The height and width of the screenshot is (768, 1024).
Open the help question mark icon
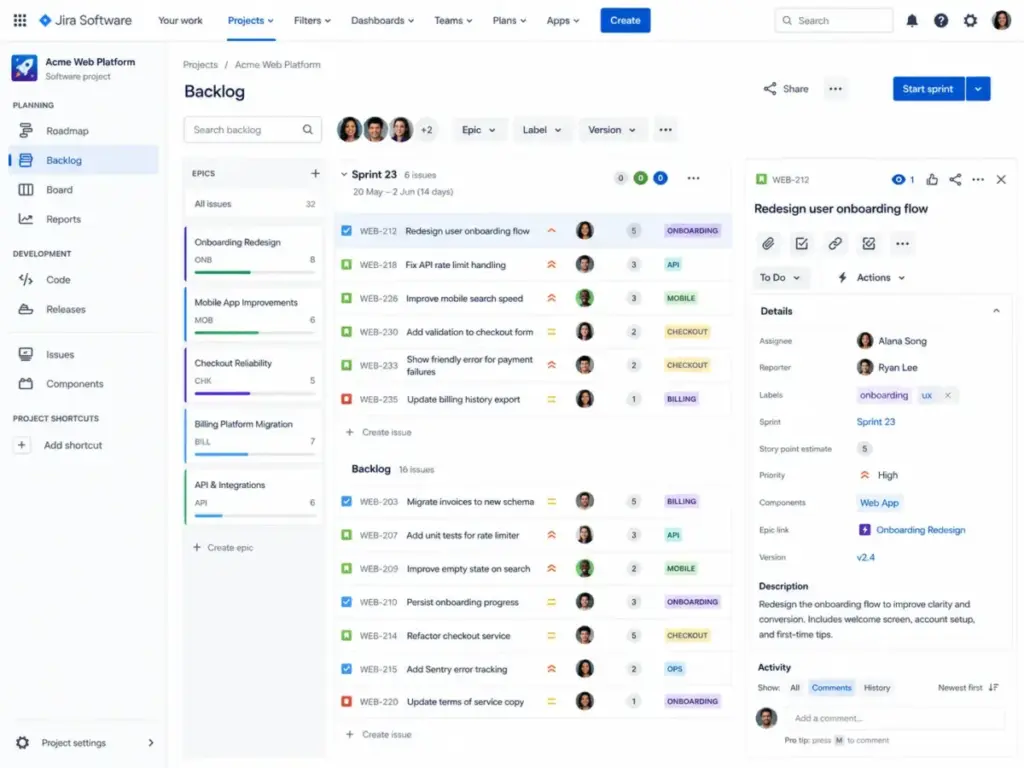pos(940,20)
